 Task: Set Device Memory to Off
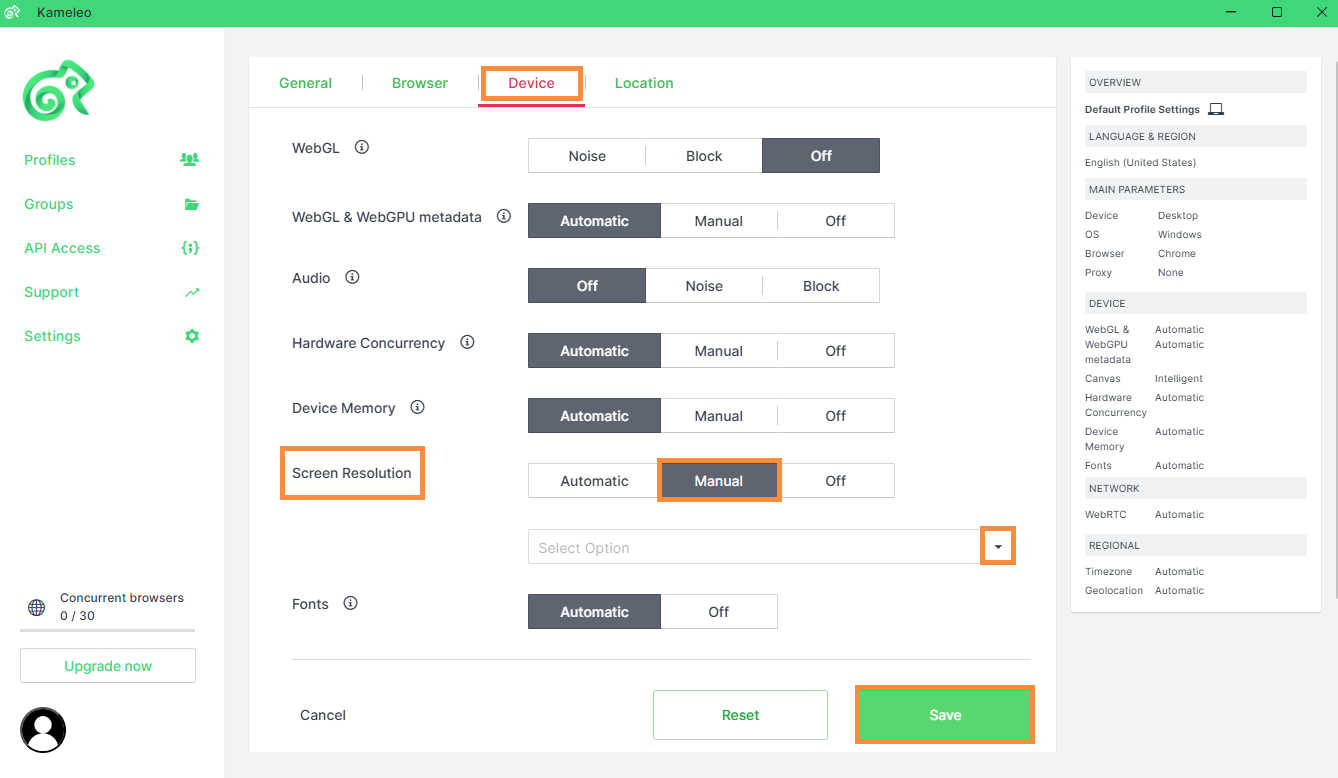pyautogui.click(x=836, y=416)
